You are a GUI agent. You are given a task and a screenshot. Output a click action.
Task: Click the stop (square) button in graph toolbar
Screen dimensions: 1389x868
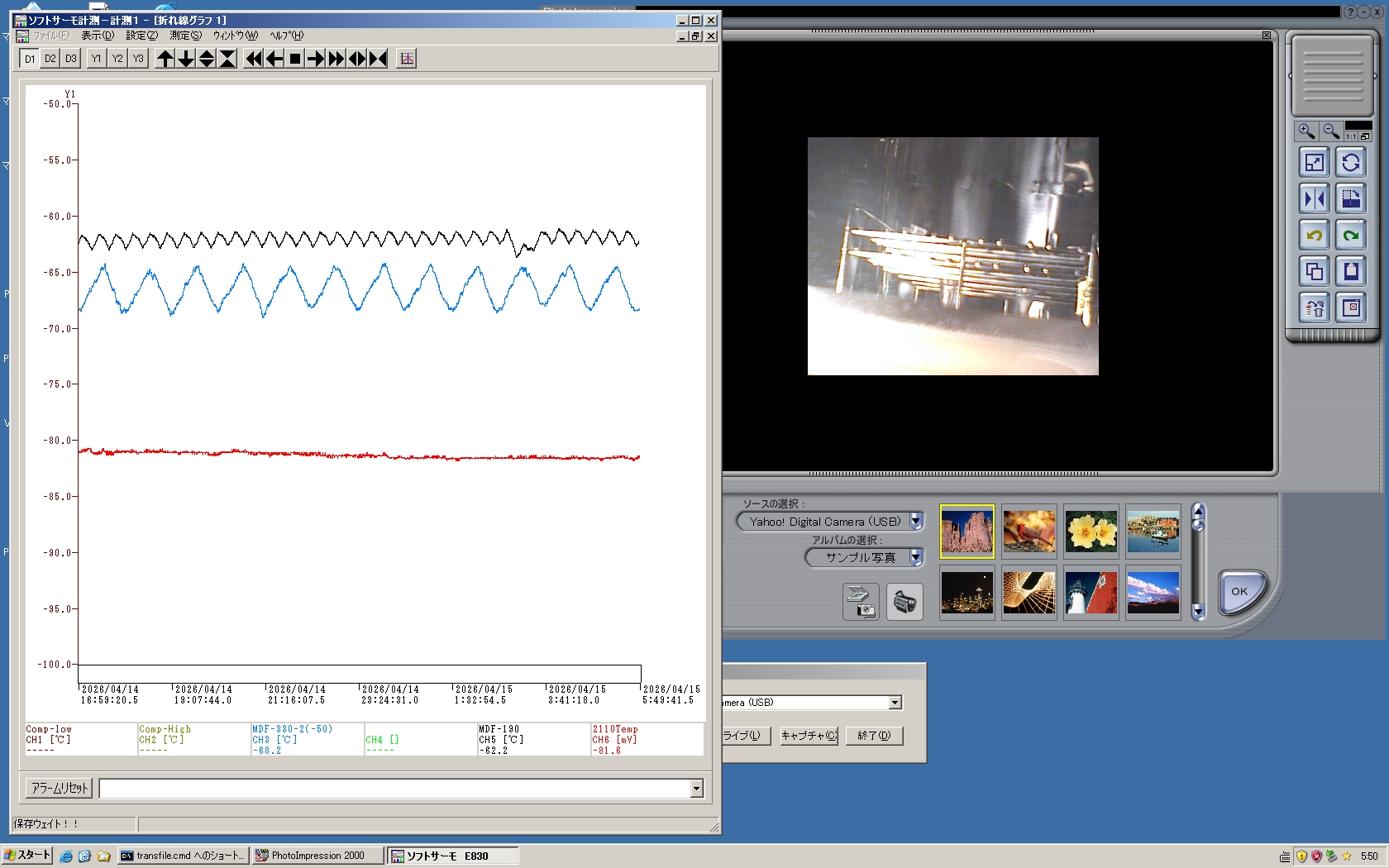294,59
